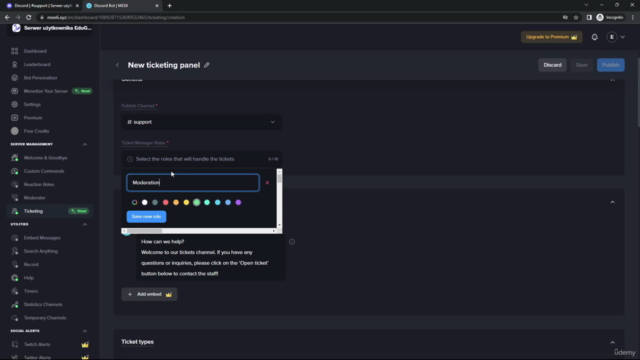Viewport: 640px width, 360px height.
Task: Collapse the Server Management section
Action: [x=85, y=144]
